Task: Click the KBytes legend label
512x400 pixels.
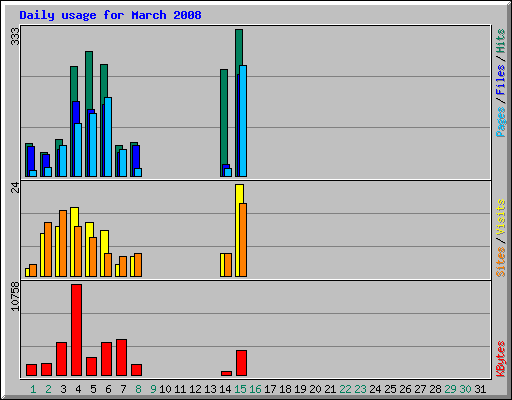Action: [501, 359]
